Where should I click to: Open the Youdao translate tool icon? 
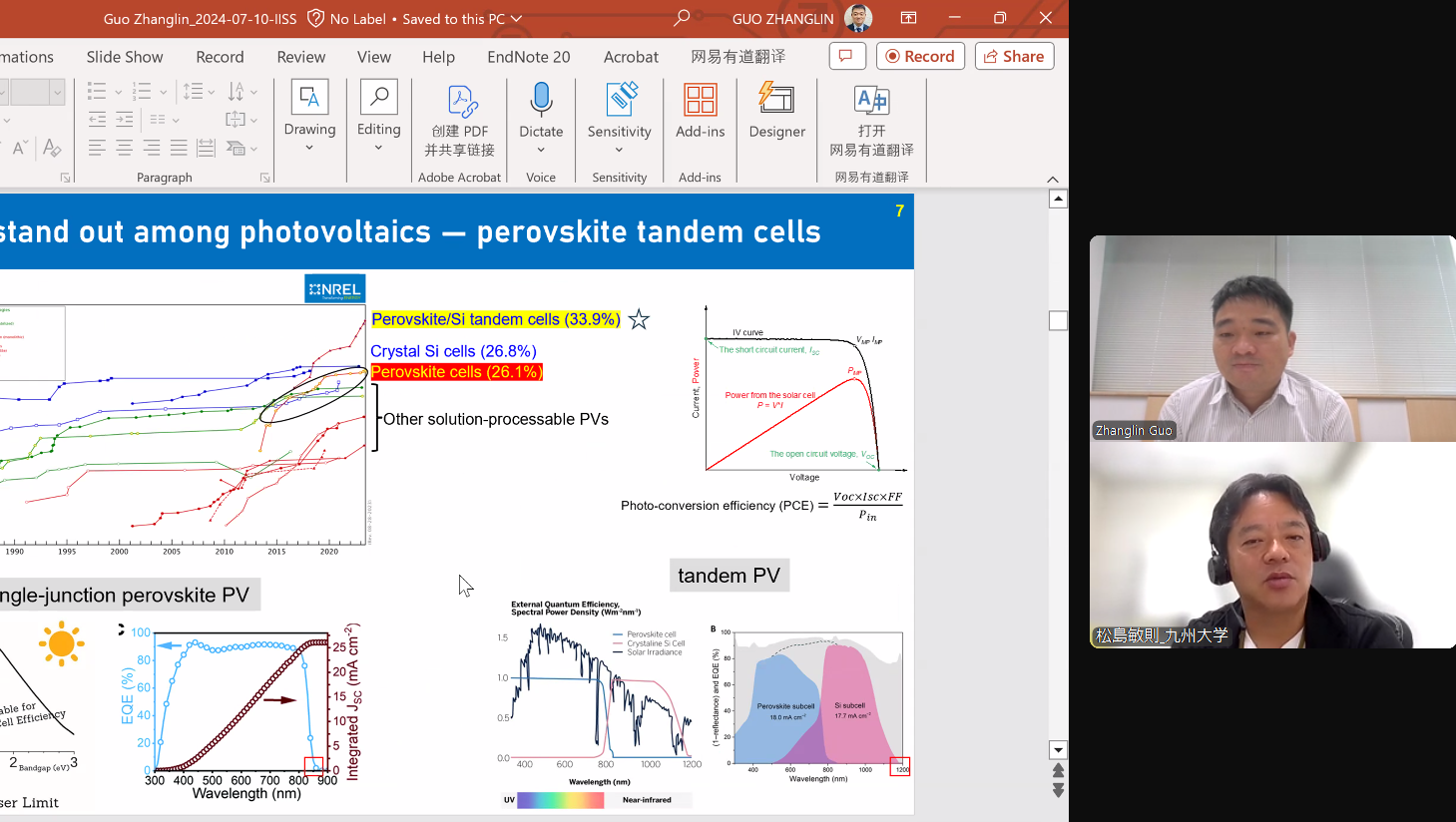click(871, 100)
